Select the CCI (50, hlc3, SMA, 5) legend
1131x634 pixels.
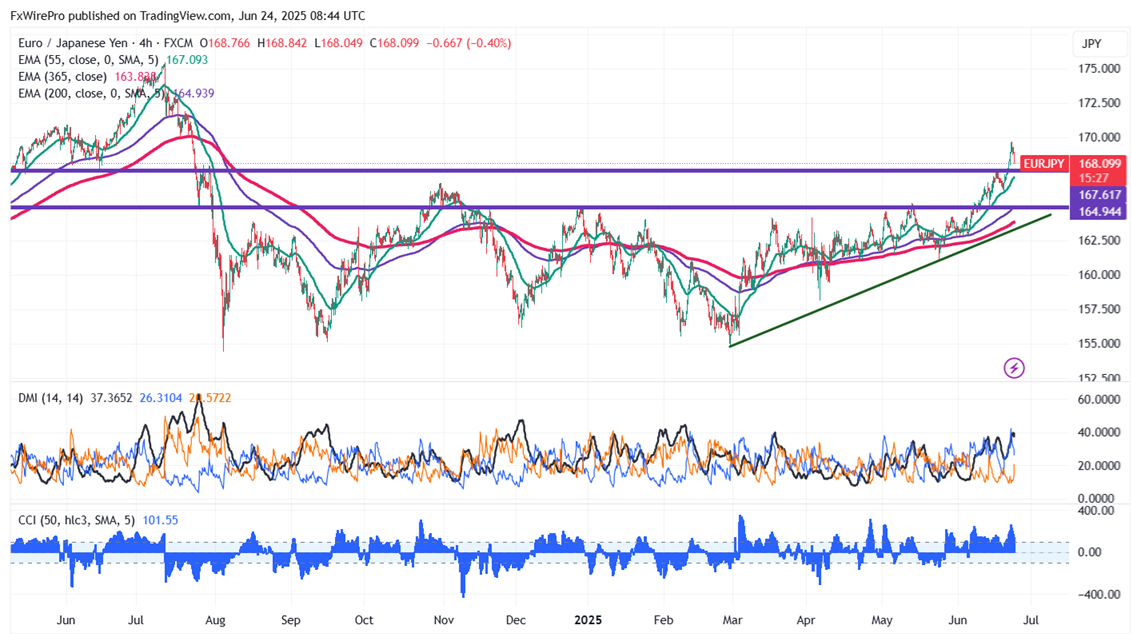pyautogui.click(x=76, y=520)
